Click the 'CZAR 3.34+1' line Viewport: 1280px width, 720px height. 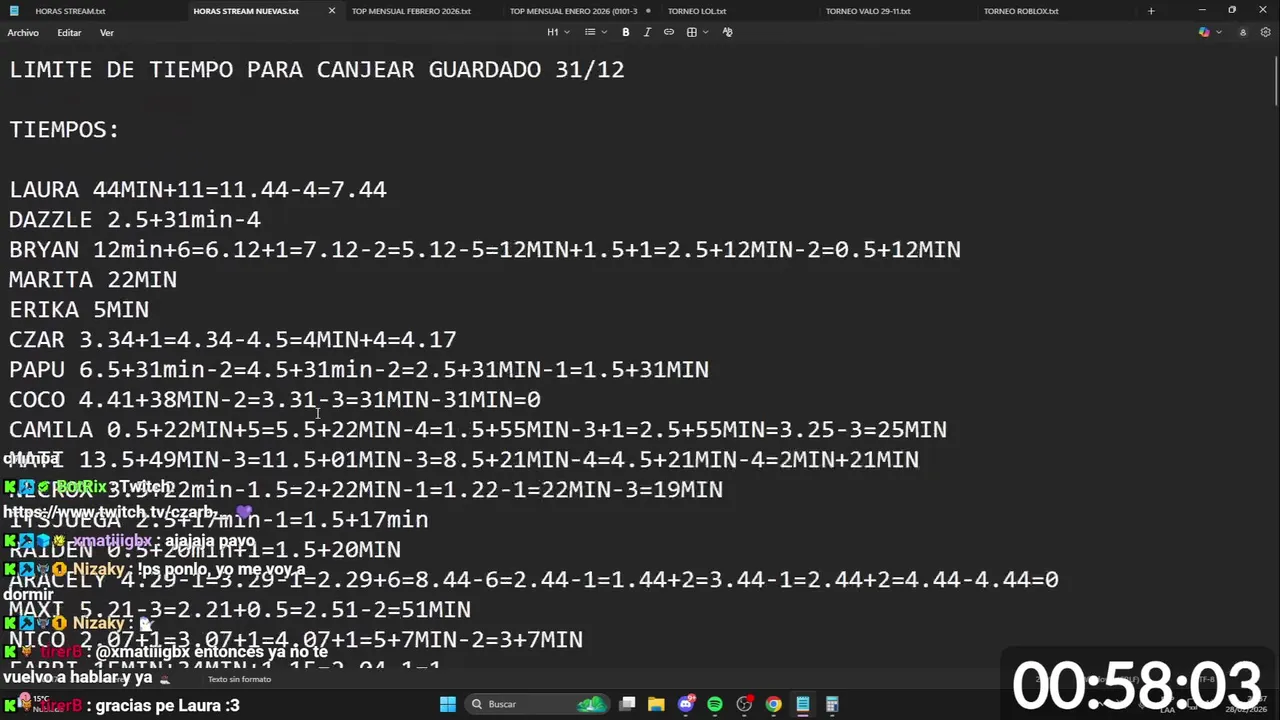(x=233, y=340)
